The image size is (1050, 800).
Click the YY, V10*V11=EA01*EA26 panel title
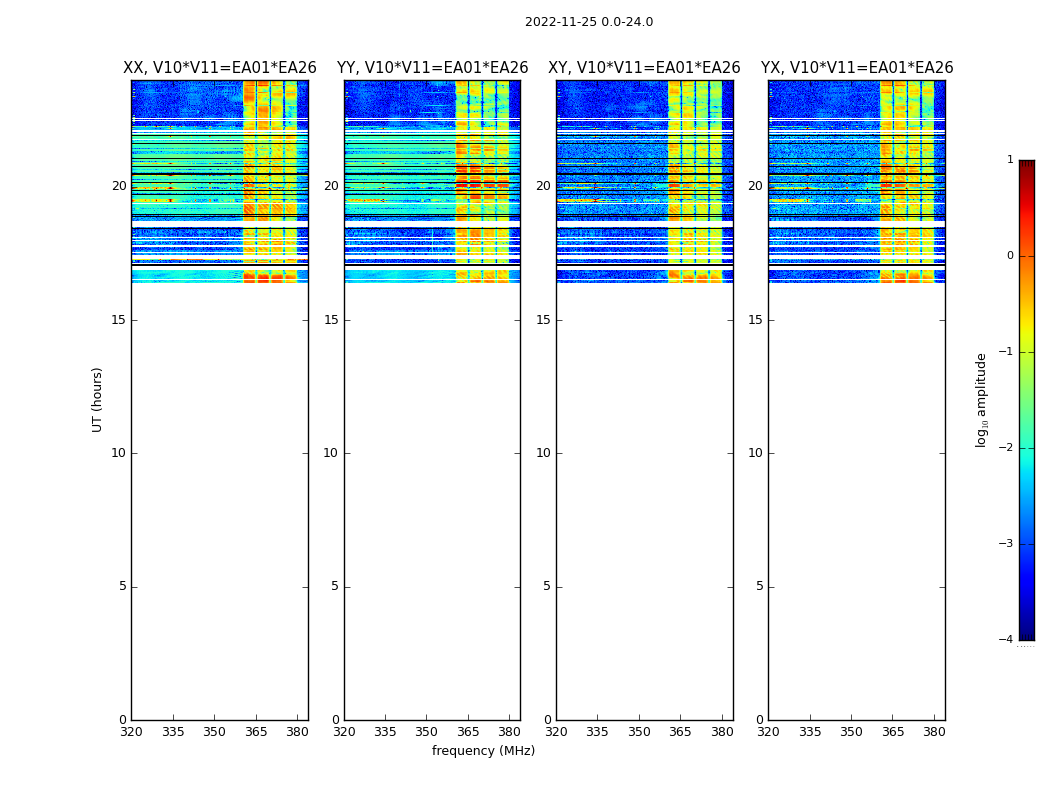[432, 68]
